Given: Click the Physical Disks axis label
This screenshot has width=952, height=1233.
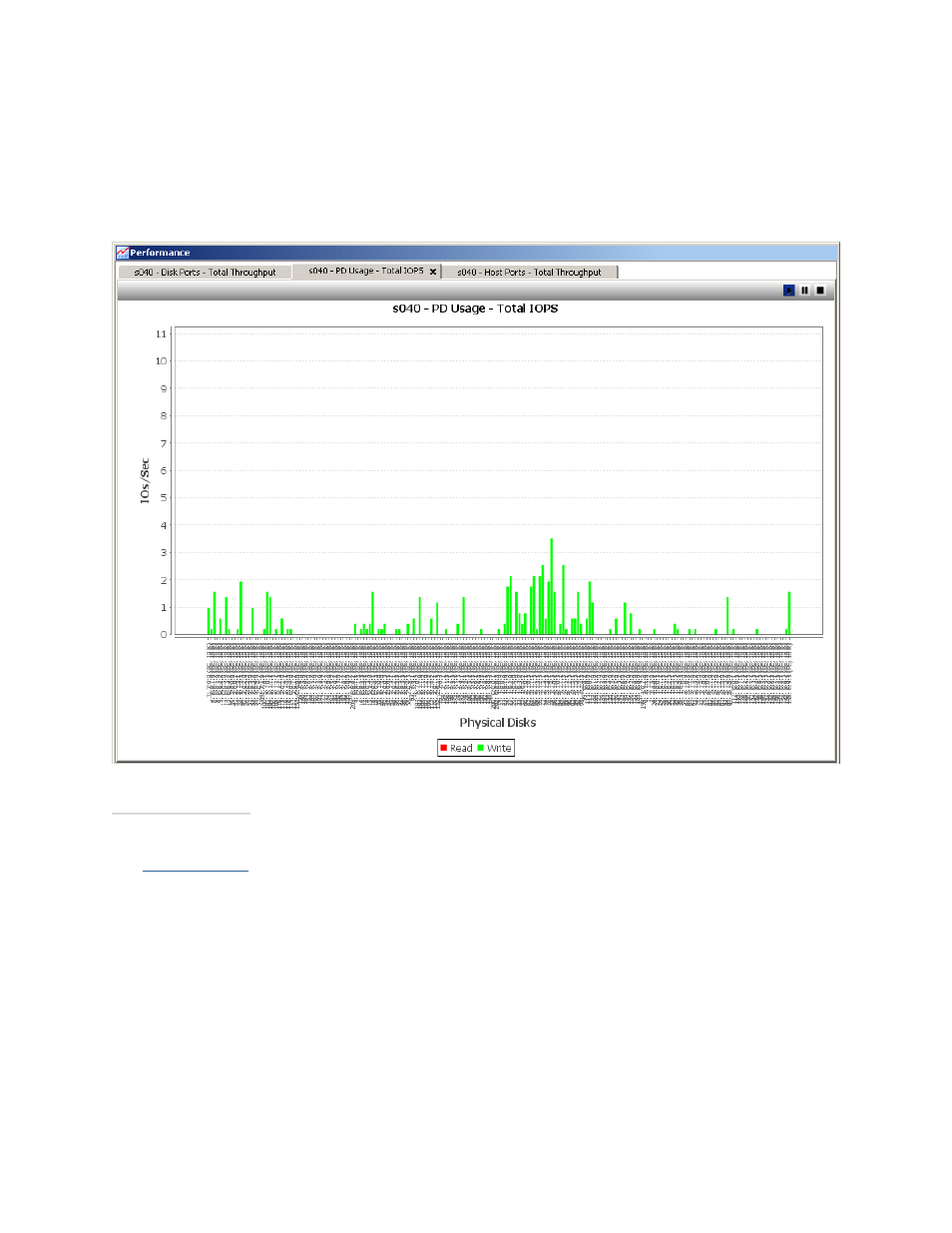Looking at the screenshot, I should (497, 723).
